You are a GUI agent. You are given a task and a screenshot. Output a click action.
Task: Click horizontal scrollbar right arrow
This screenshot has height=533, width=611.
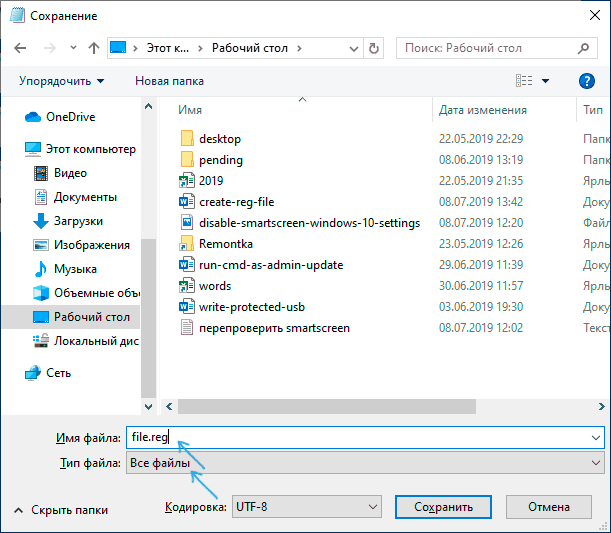pos(601,407)
